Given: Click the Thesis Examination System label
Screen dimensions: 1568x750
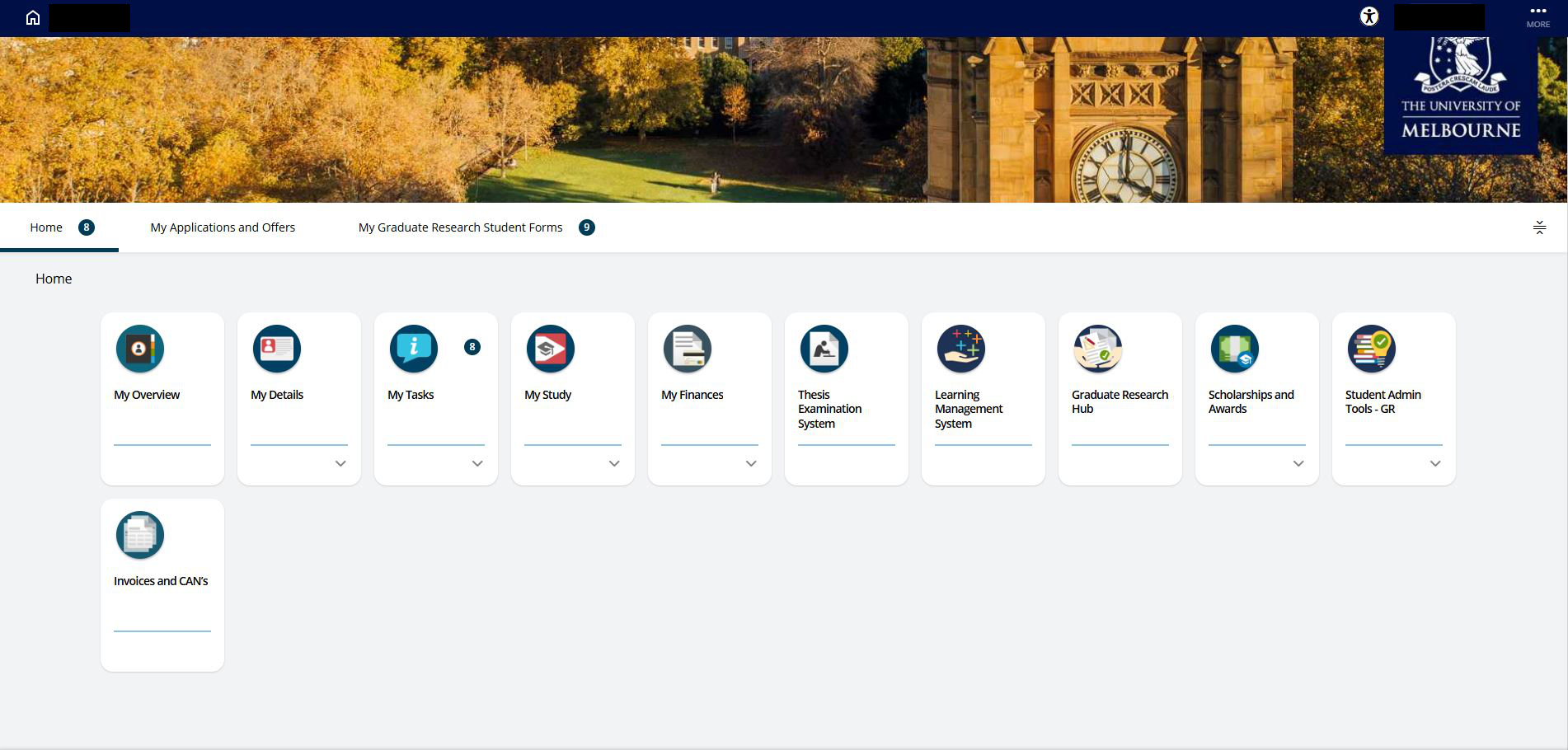Looking at the screenshot, I should coord(830,409).
